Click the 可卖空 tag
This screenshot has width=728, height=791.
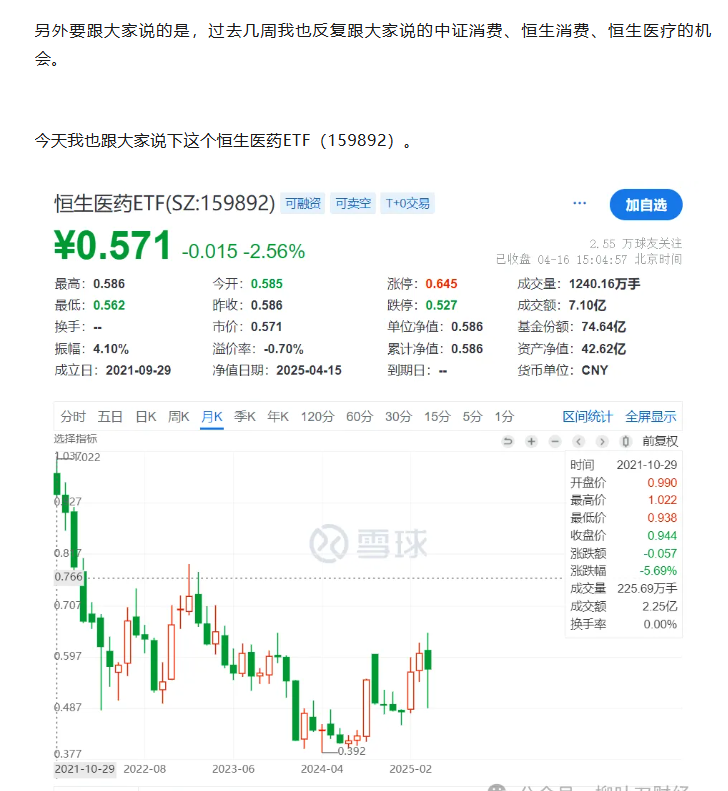[x=353, y=203]
